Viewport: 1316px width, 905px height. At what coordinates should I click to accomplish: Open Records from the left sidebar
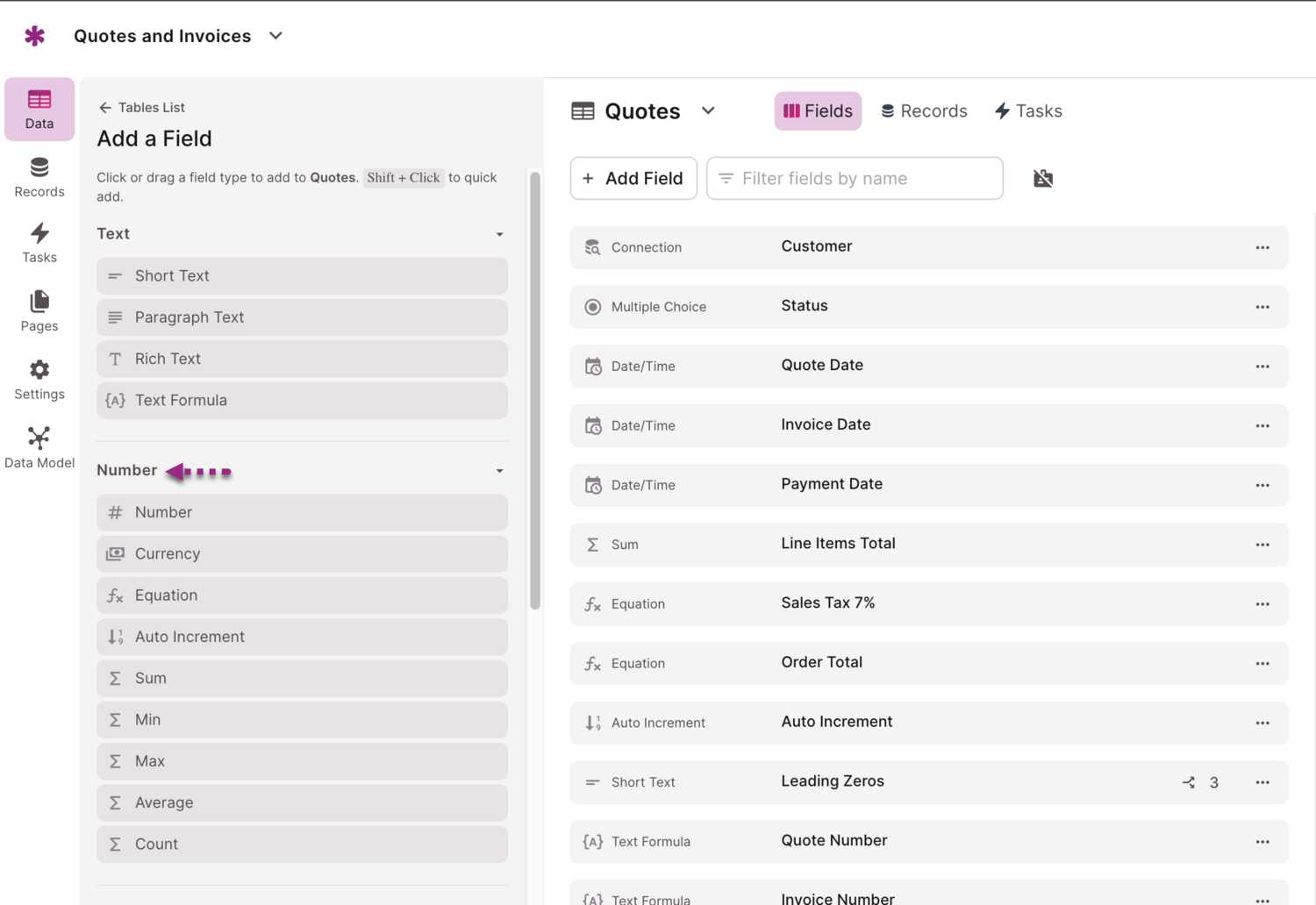click(x=39, y=175)
